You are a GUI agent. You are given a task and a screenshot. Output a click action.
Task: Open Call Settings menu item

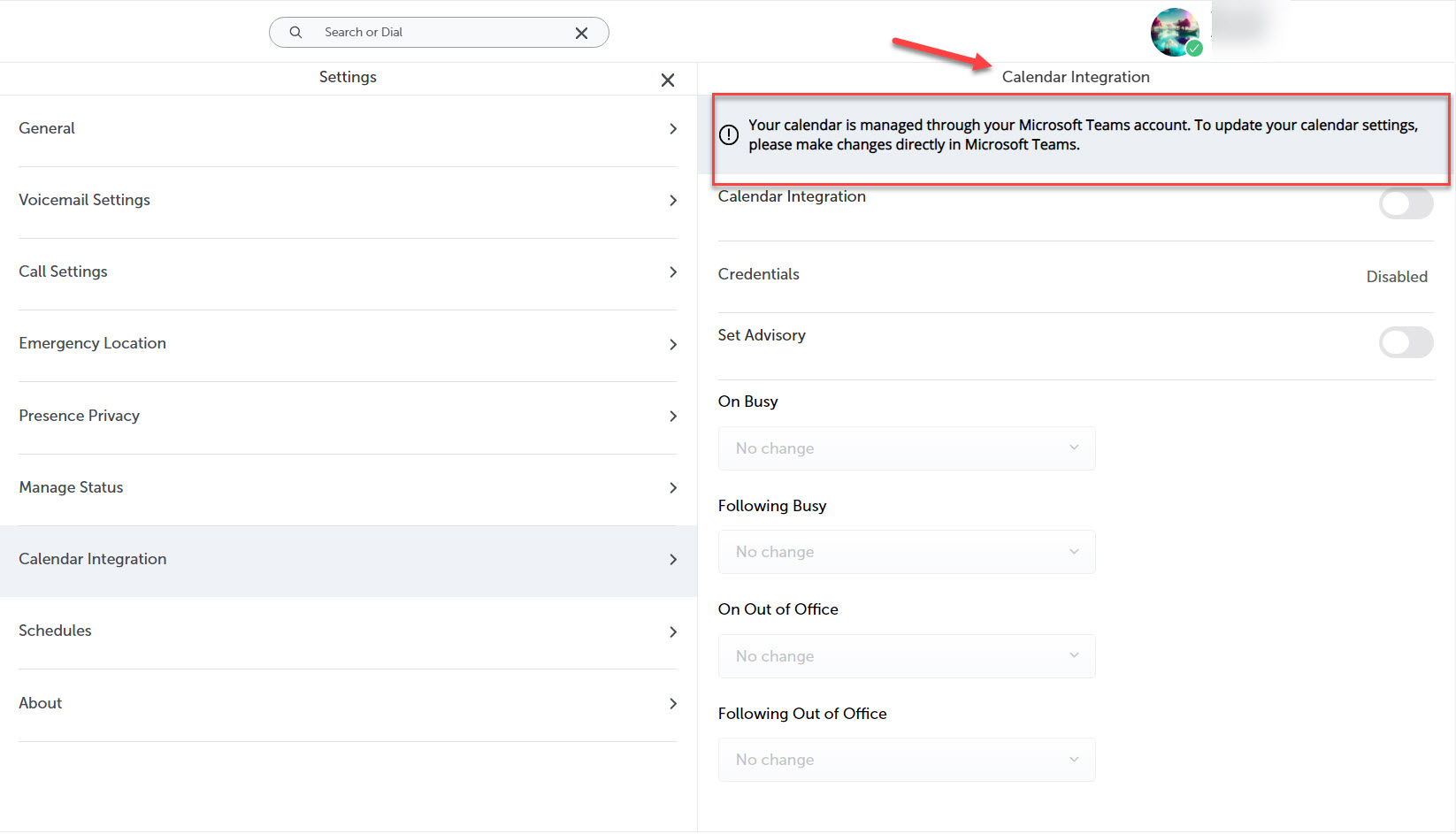tap(64, 272)
